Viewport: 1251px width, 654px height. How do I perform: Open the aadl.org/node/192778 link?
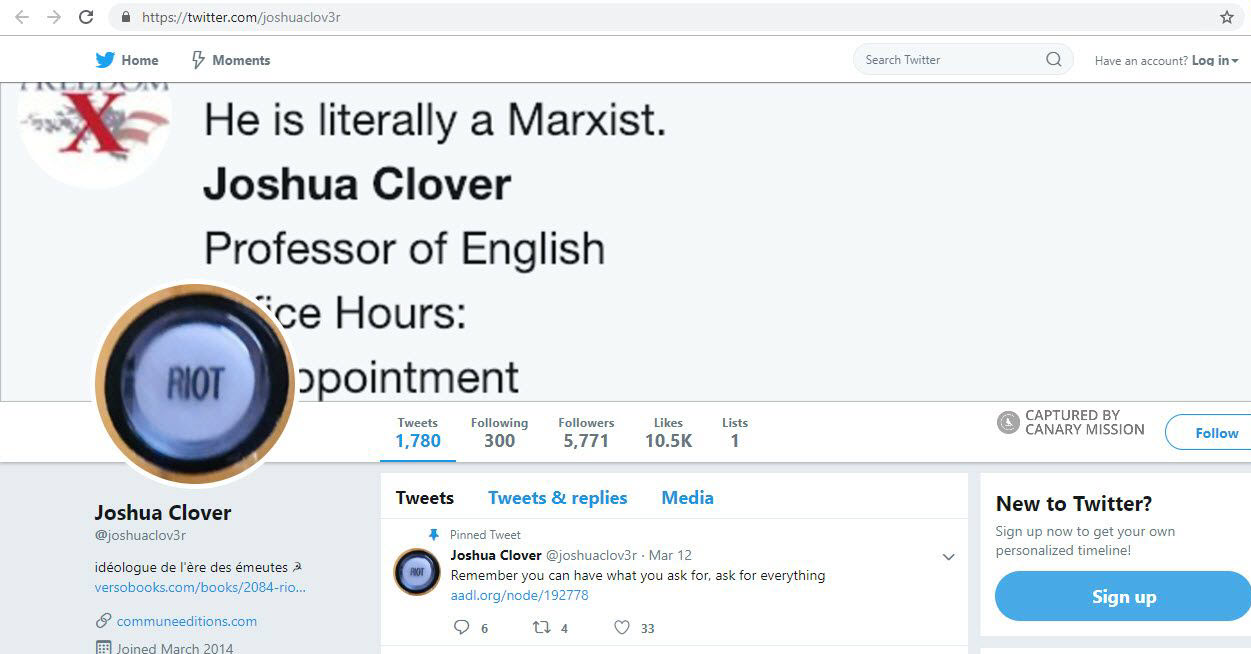pos(519,595)
